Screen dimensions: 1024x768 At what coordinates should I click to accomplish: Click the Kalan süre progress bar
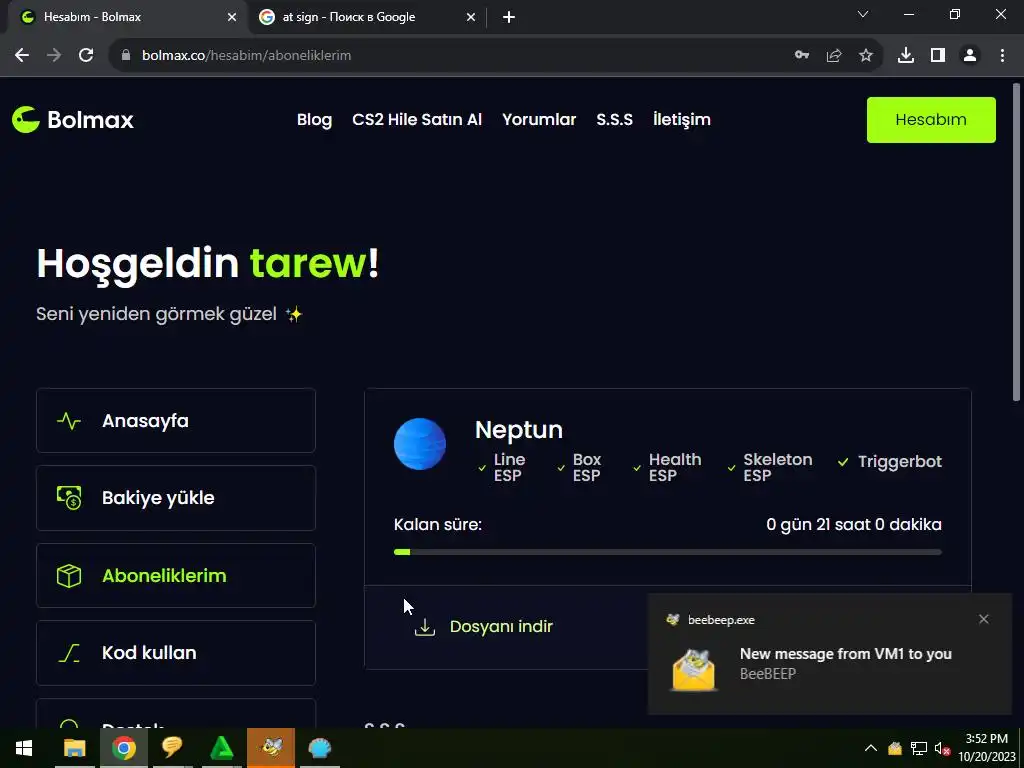(667, 552)
